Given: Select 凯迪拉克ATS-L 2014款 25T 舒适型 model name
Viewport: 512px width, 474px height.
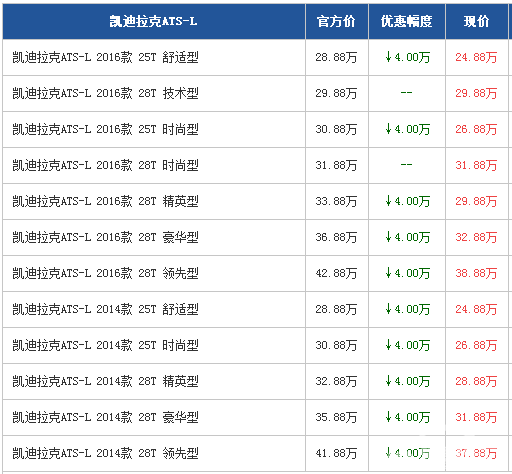Looking at the screenshot, I should (105, 309).
